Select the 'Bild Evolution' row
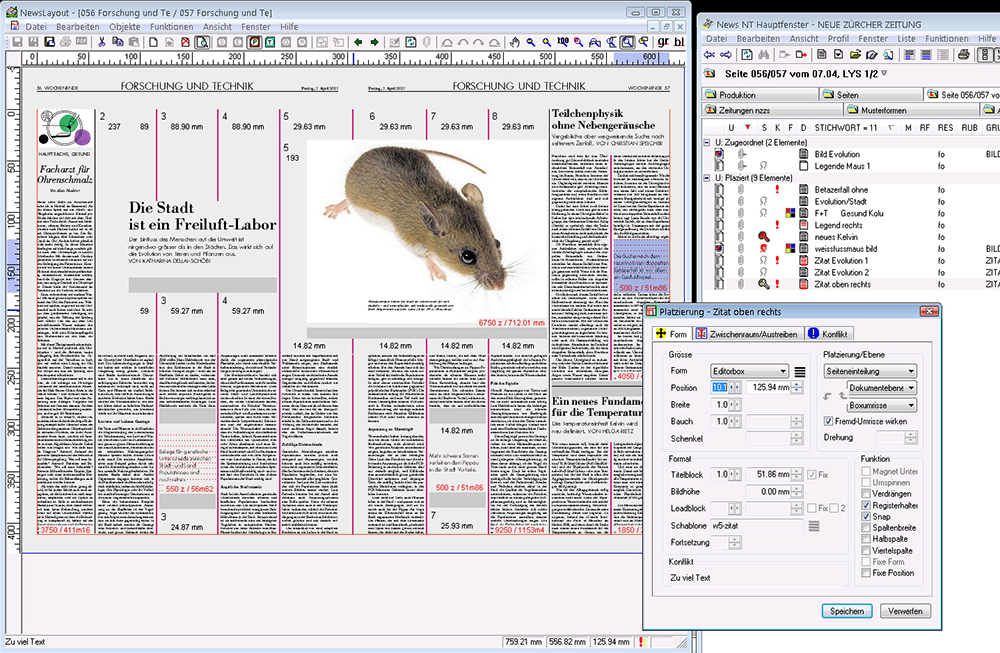Image resolution: width=1000 pixels, height=653 pixels. pyautogui.click(x=851, y=154)
